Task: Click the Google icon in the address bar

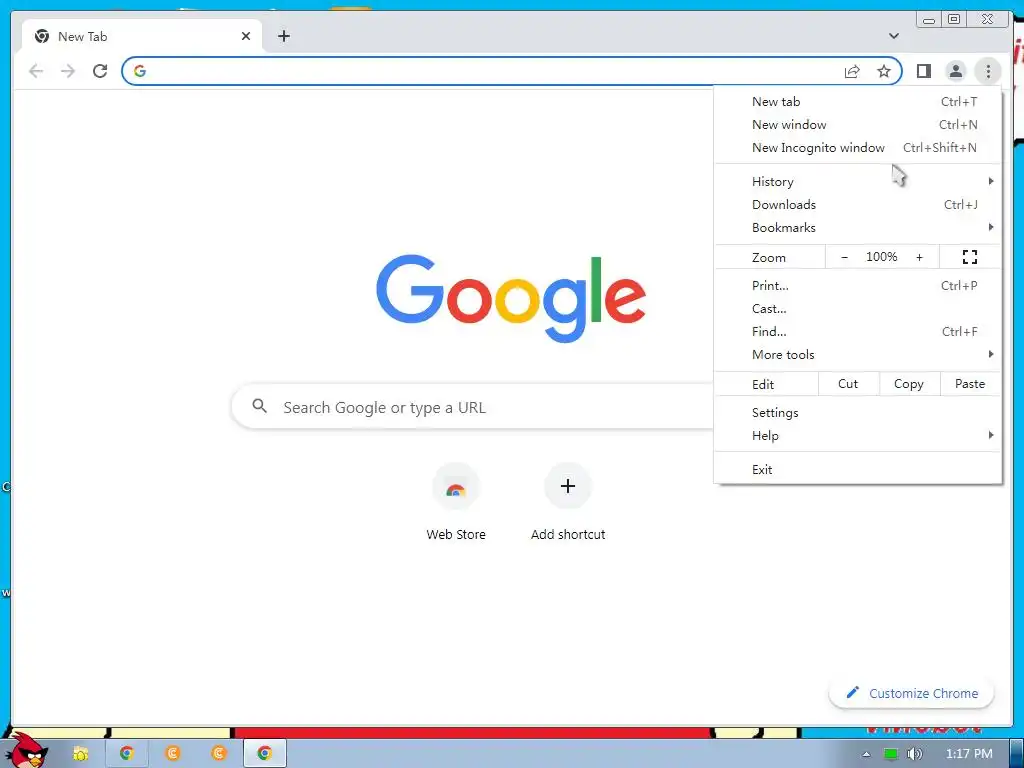Action: coord(140,71)
